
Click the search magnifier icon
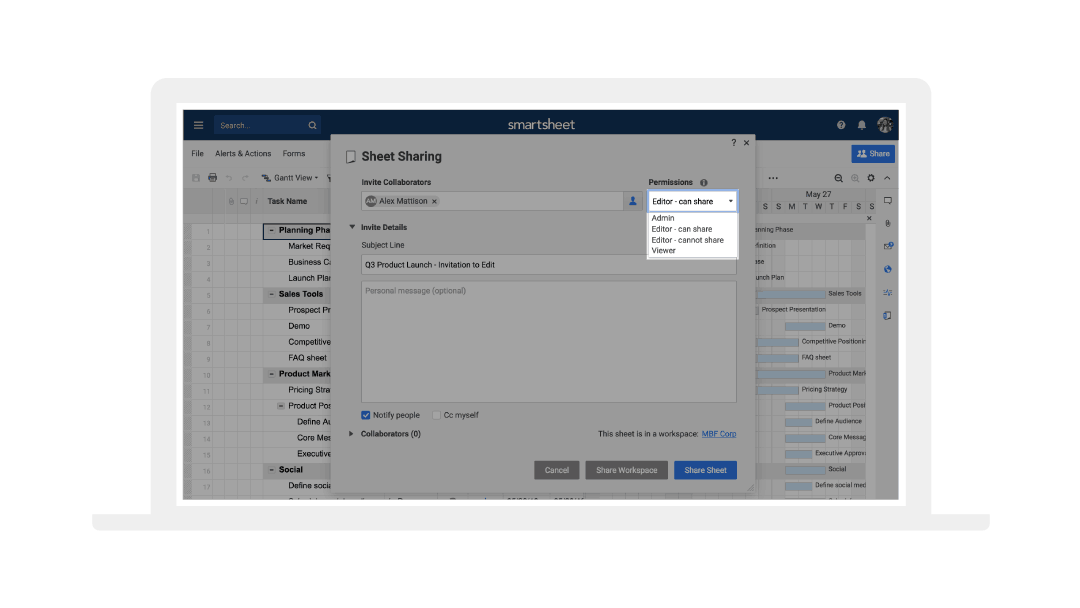tap(312, 125)
